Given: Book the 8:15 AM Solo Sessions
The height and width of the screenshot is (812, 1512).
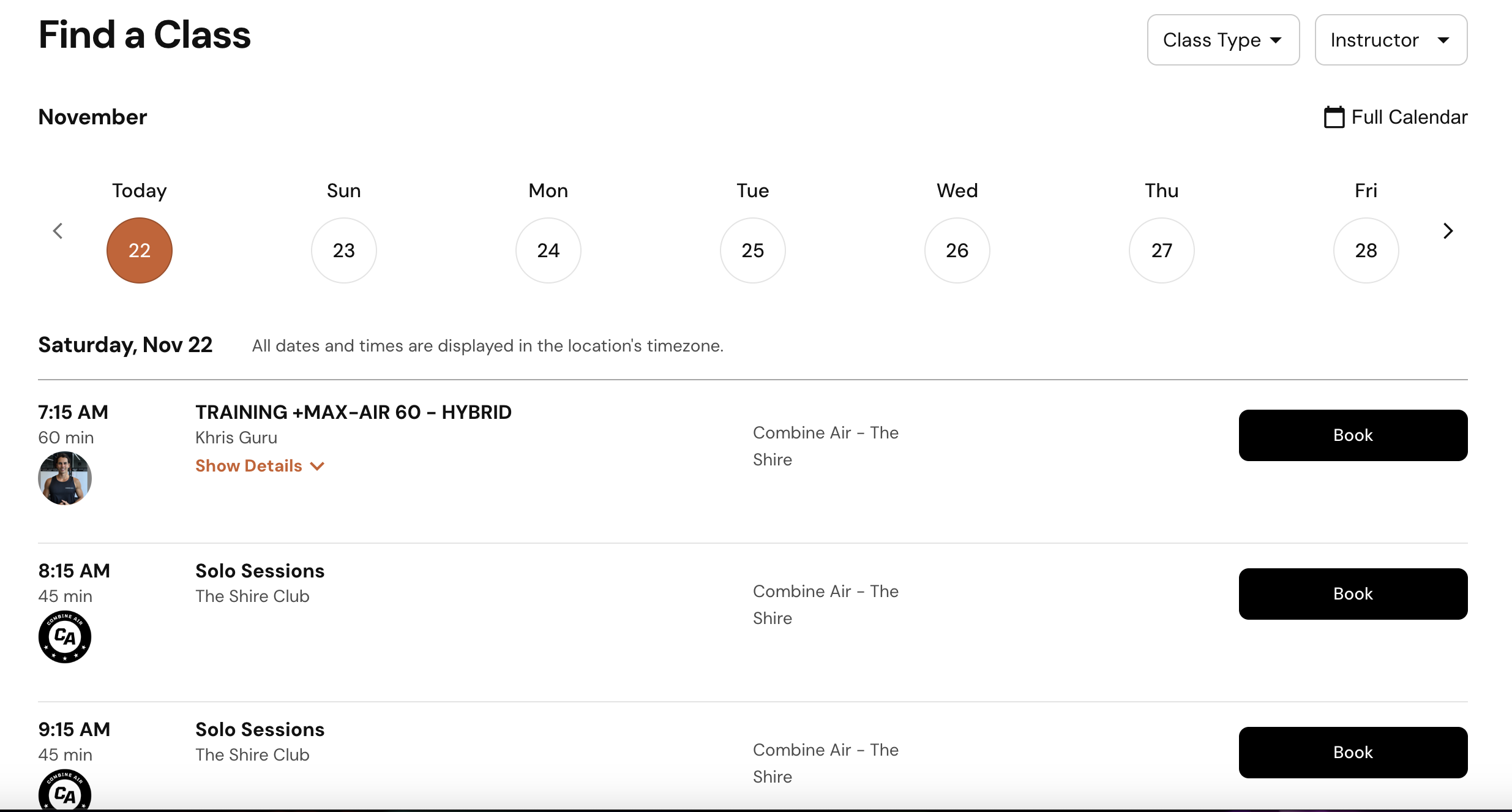Looking at the screenshot, I should pyautogui.click(x=1353, y=594).
